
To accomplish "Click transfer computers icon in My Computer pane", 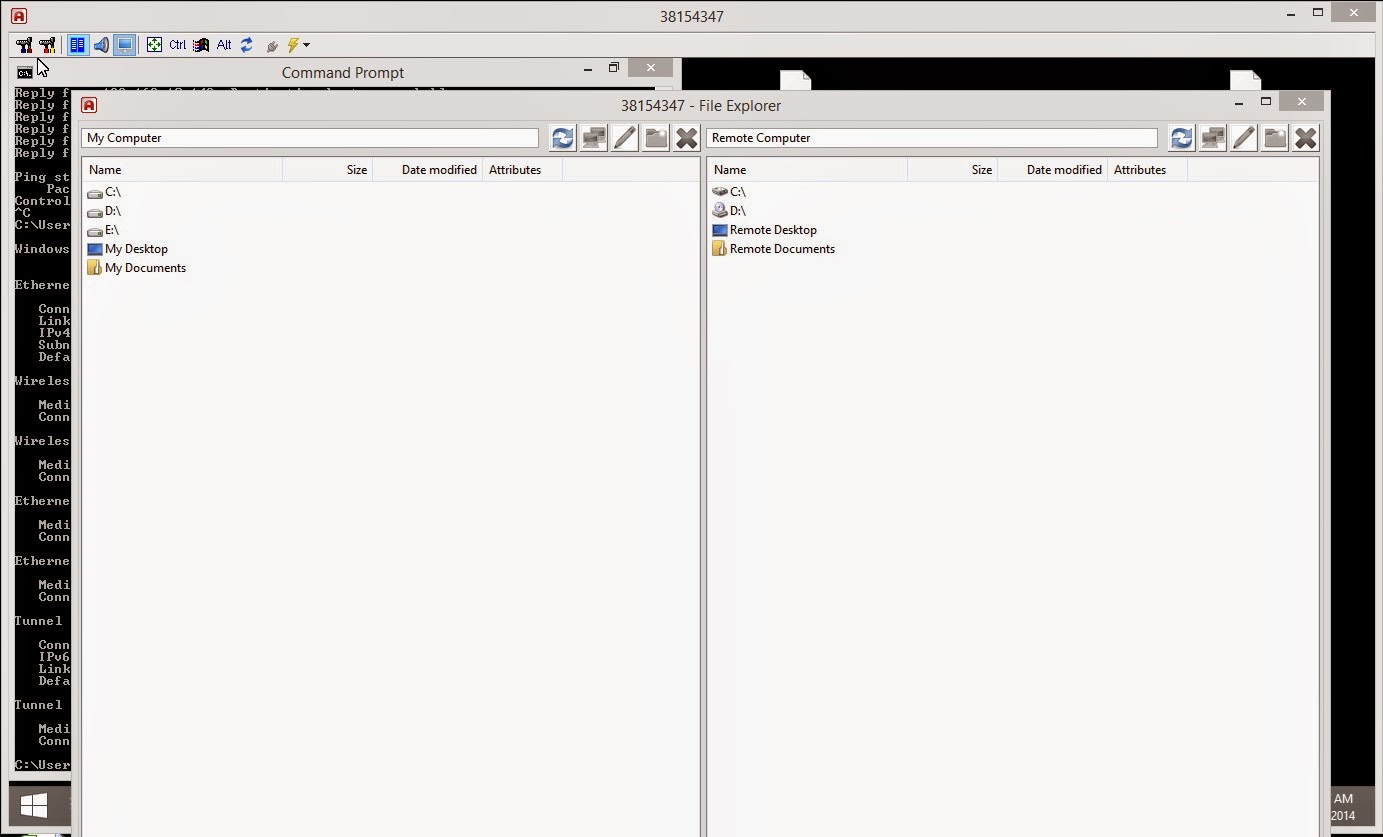I will [594, 138].
